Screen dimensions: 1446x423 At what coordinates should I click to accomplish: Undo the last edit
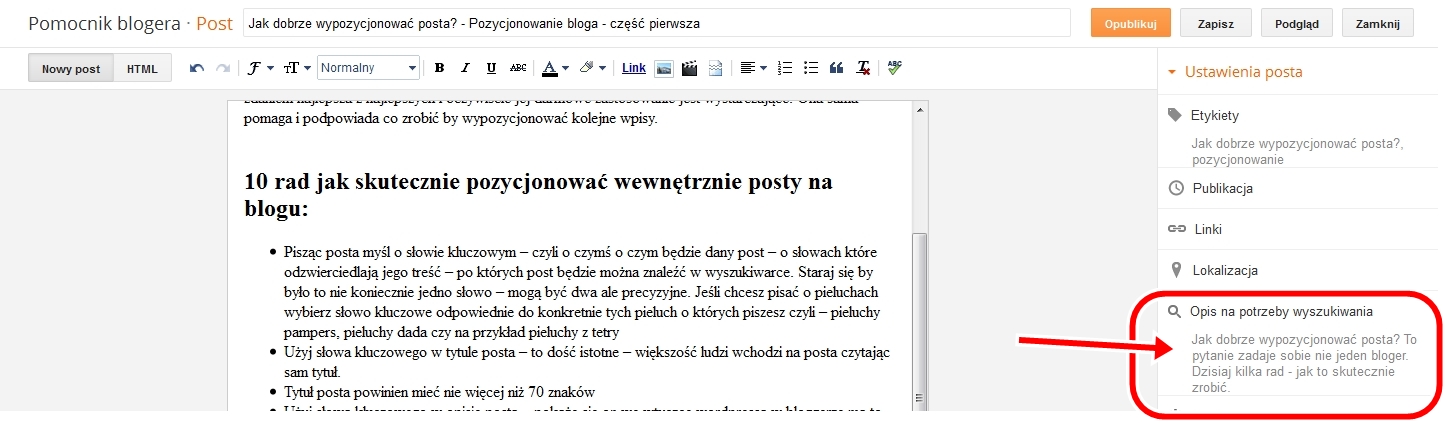click(x=197, y=69)
